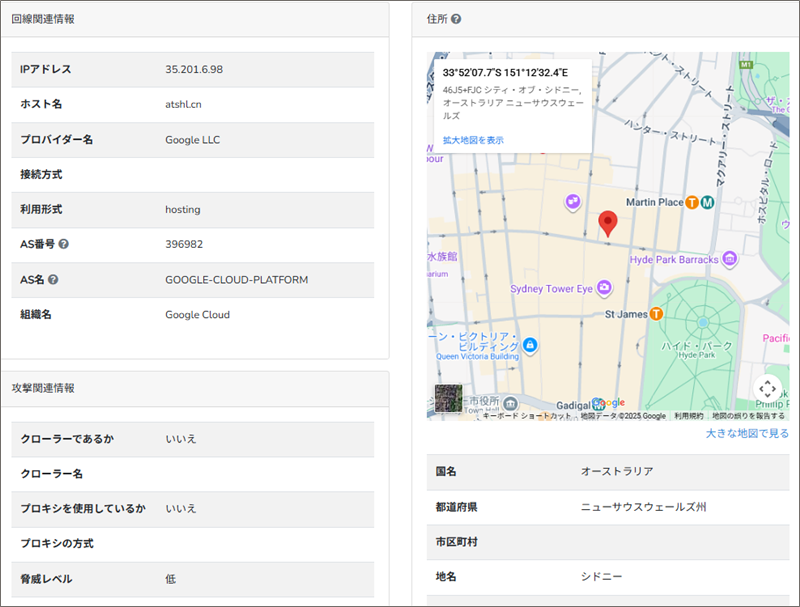
Task: Click 利用規約 link on map
Action: (x=688, y=415)
